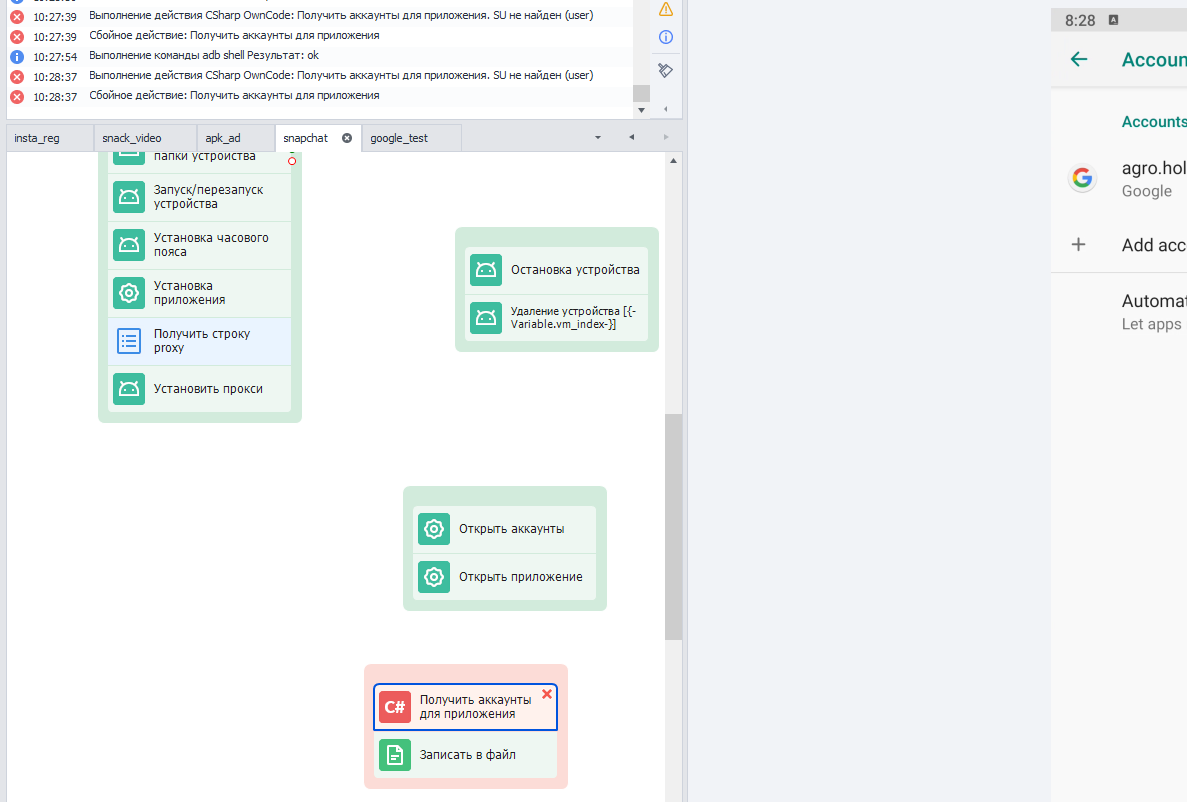This screenshot has width=1187, height=802.
Task: Click the Android icon beside Установка часового пояса
Action: pos(129,245)
